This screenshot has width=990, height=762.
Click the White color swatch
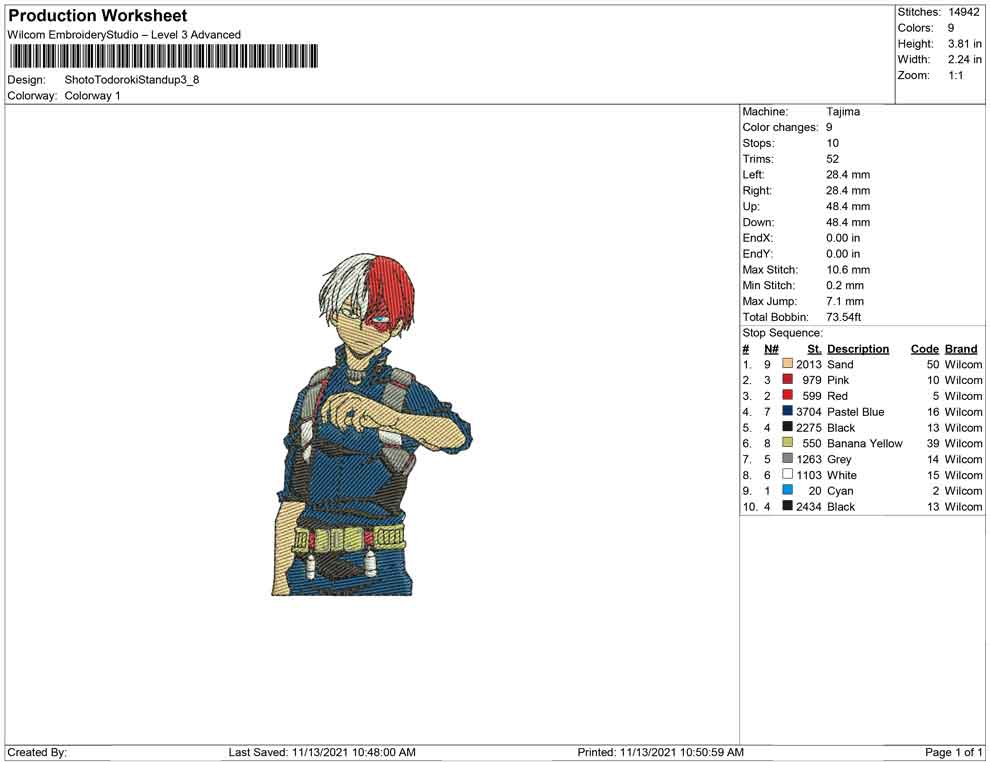(x=787, y=474)
